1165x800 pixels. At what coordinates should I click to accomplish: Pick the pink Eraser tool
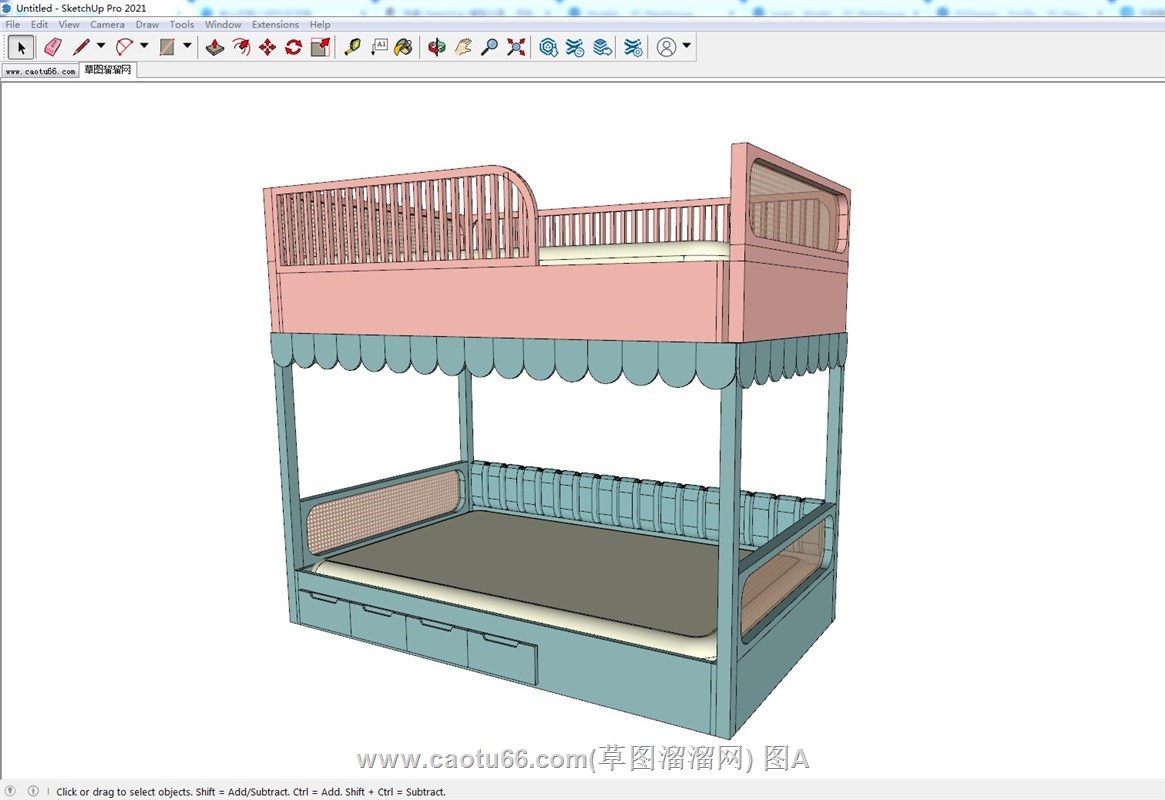[53, 48]
